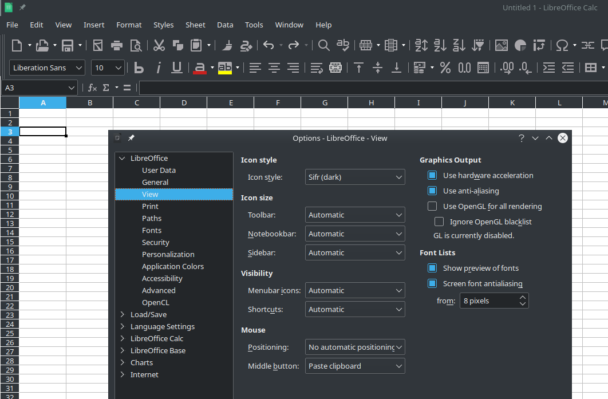Open the Styles menu
The width and height of the screenshot is (608, 399).
[163, 25]
